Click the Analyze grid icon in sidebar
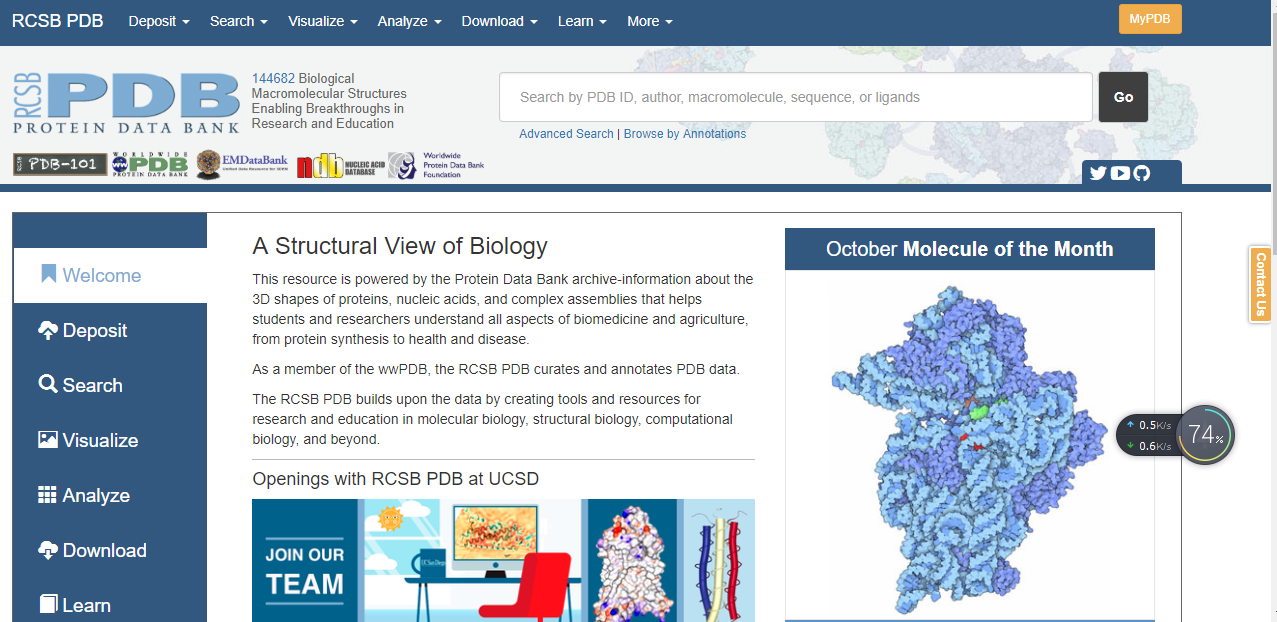1277x622 pixels. pos(48,494)
